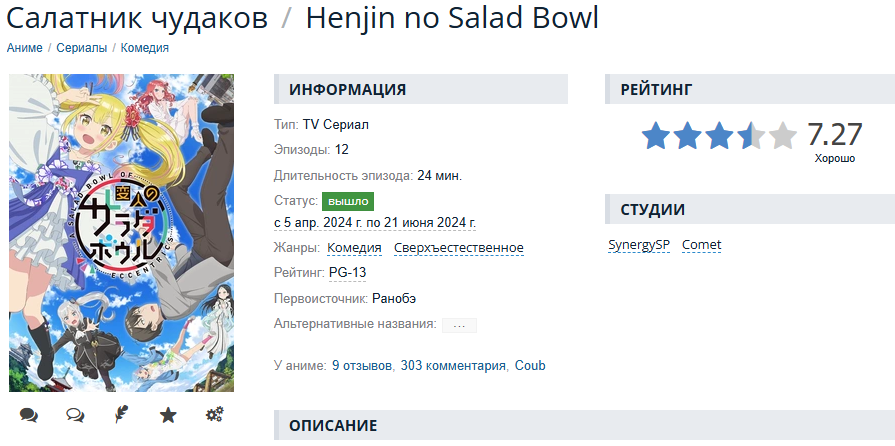Open Сериалы breadcrumb link
Viewport: 895px width, 446px height.
coord(82,48)
